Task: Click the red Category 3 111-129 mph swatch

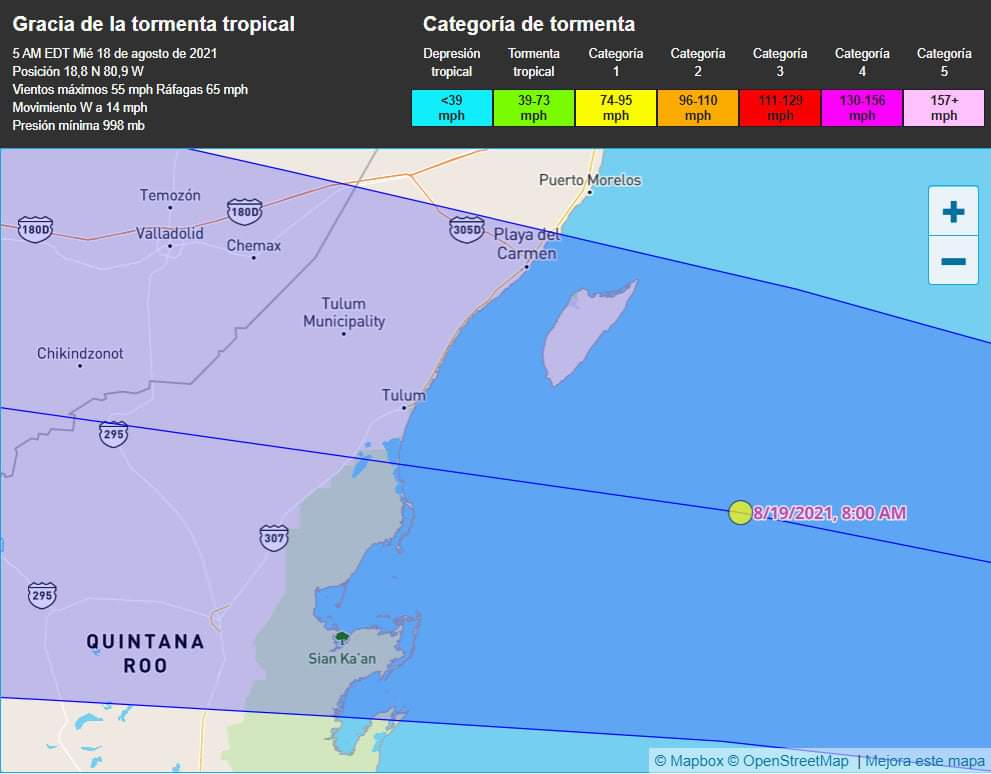Action: point(780,108)
